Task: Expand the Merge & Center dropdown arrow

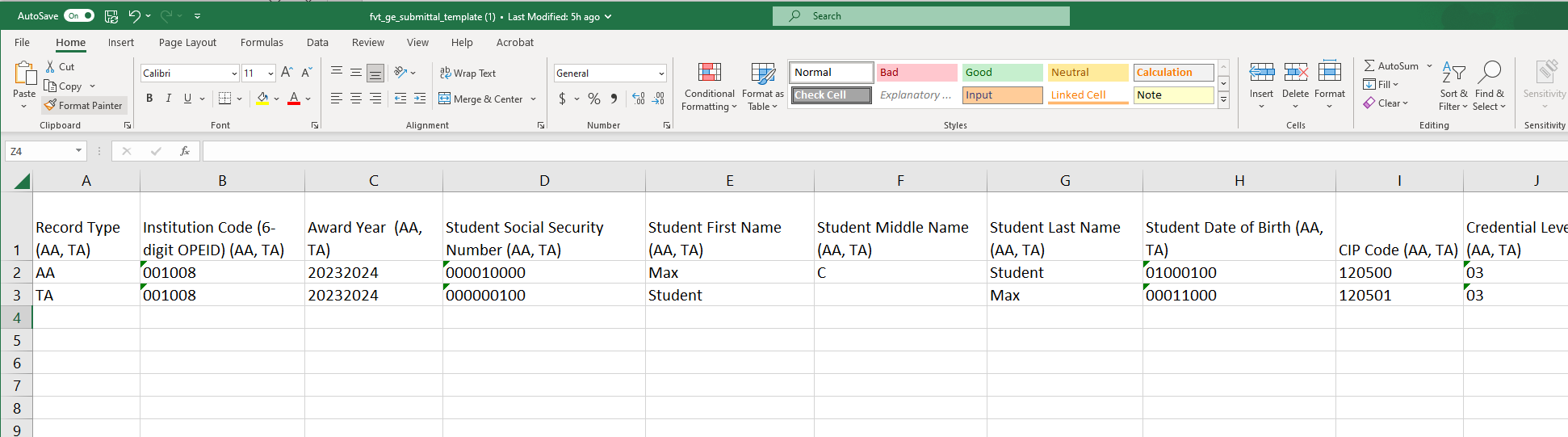Action: 534,99
